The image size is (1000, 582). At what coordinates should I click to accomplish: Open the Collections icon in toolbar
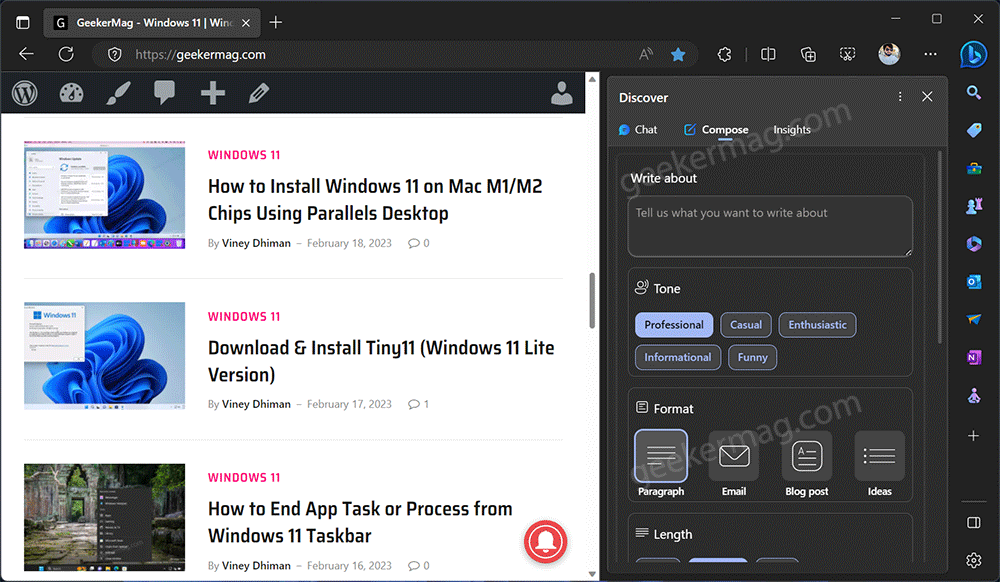point(808,55)
